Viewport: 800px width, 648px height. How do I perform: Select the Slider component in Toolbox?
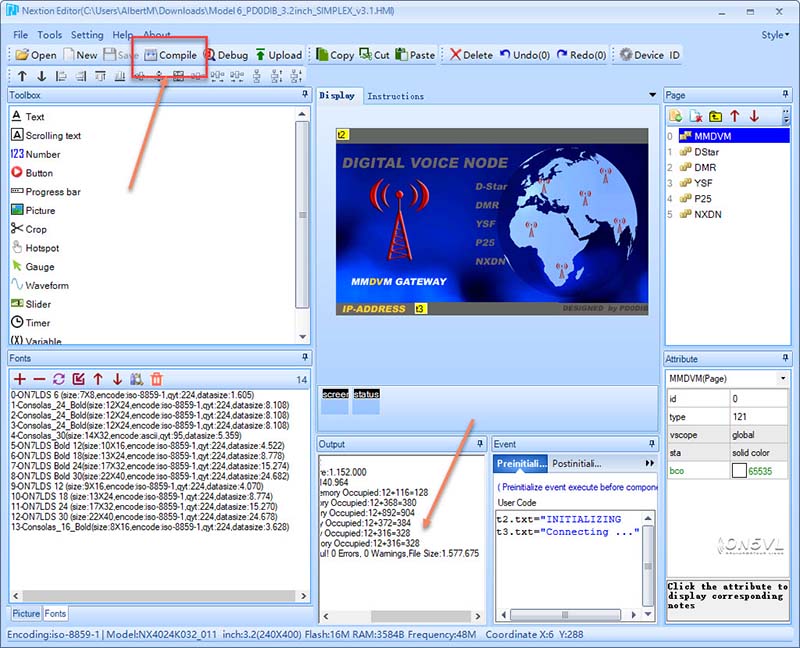31,304
